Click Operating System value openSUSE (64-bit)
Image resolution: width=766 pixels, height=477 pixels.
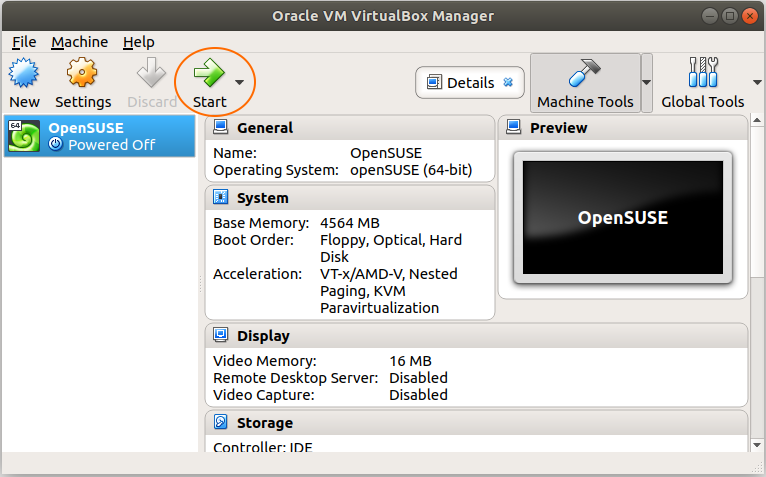pyautogui.click(x=411, y=170)
